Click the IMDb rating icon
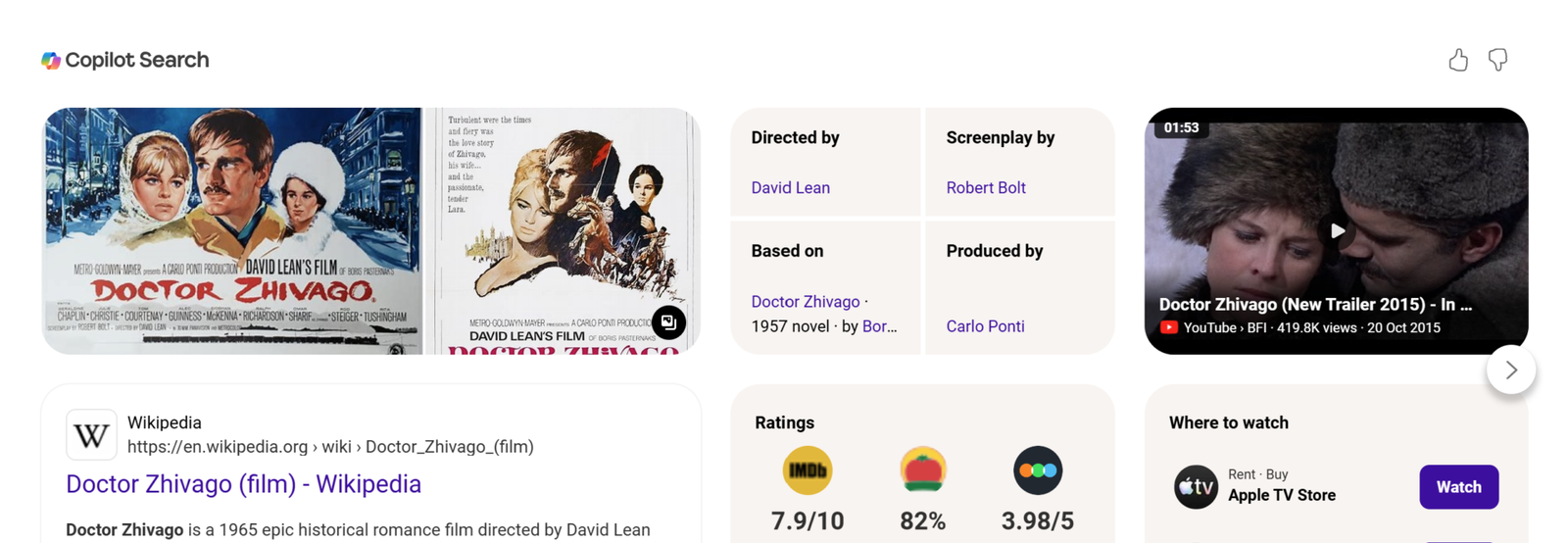1568x543 pixels. pos(808,470)
